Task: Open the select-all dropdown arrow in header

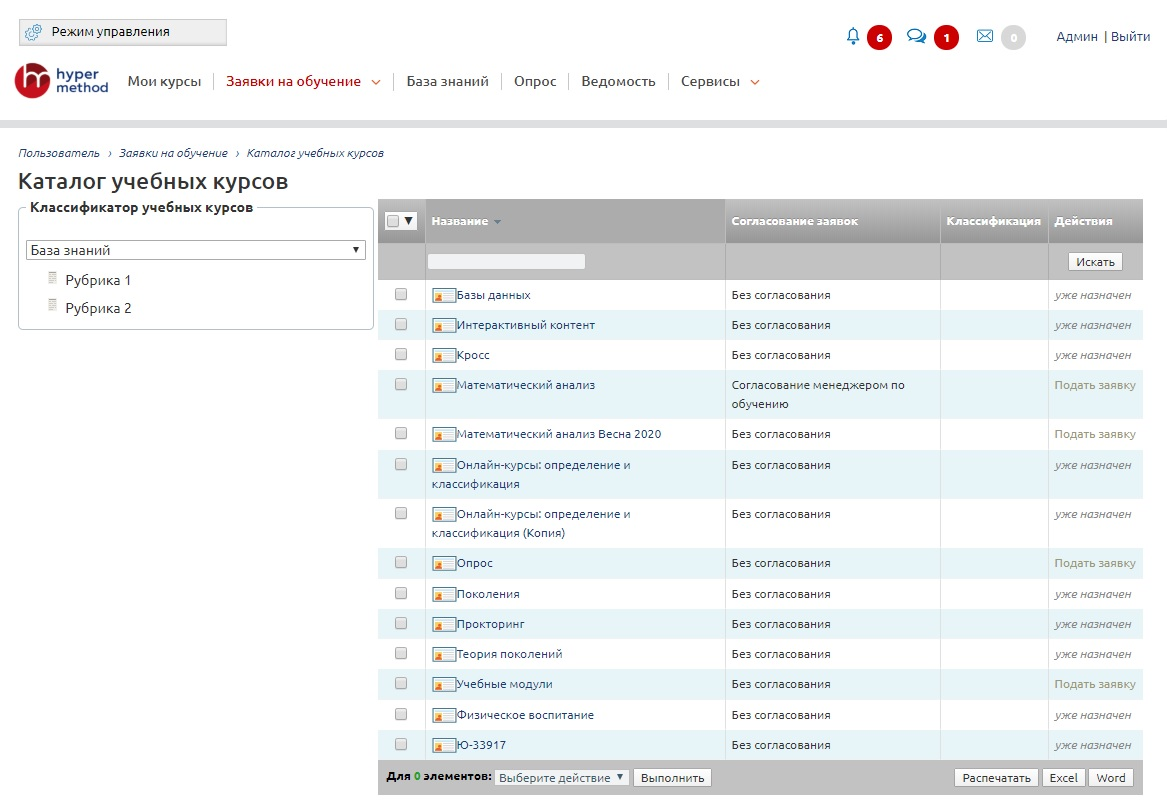Action: (409, 221)
